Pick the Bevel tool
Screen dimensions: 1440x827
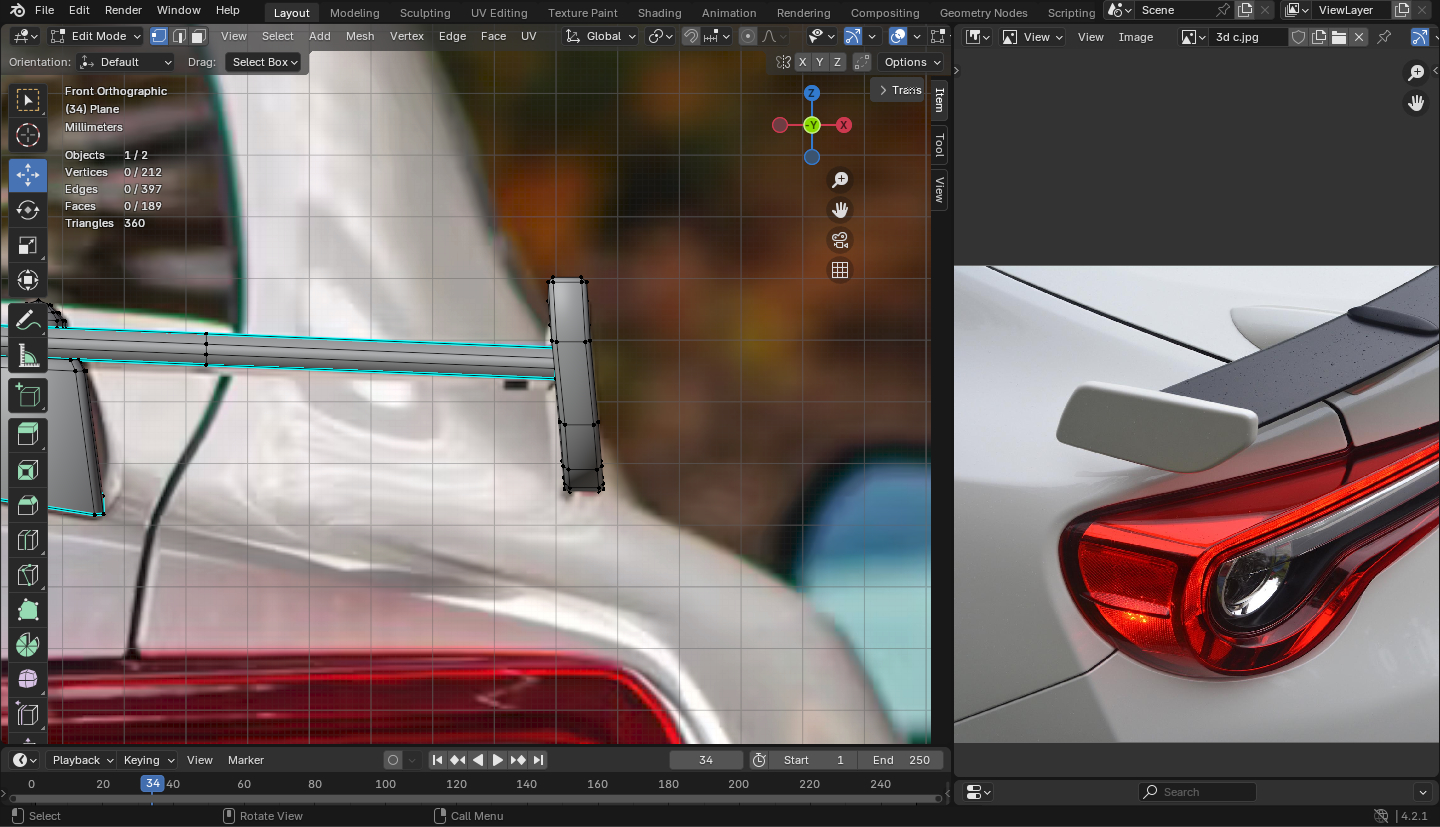[28, 505]
